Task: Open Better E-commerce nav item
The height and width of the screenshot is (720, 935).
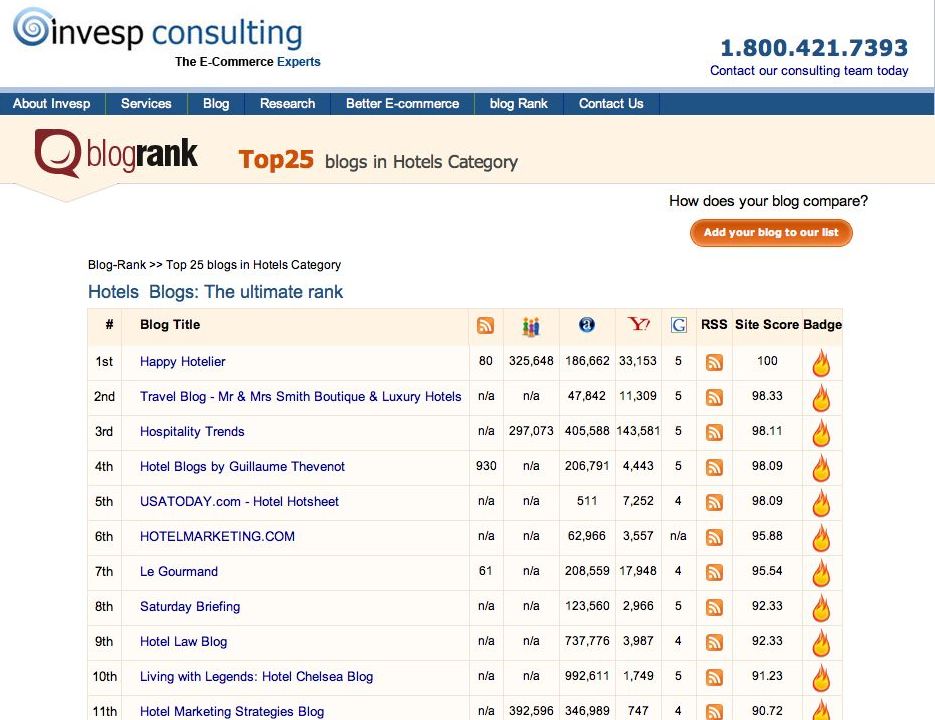Action: [403, 104]
